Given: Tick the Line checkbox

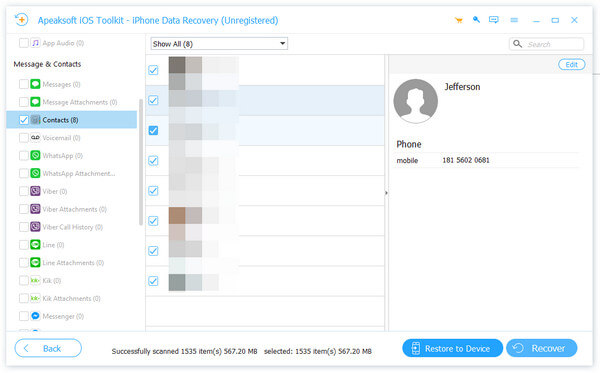Looking at the screenshot, I should point(24,244).
